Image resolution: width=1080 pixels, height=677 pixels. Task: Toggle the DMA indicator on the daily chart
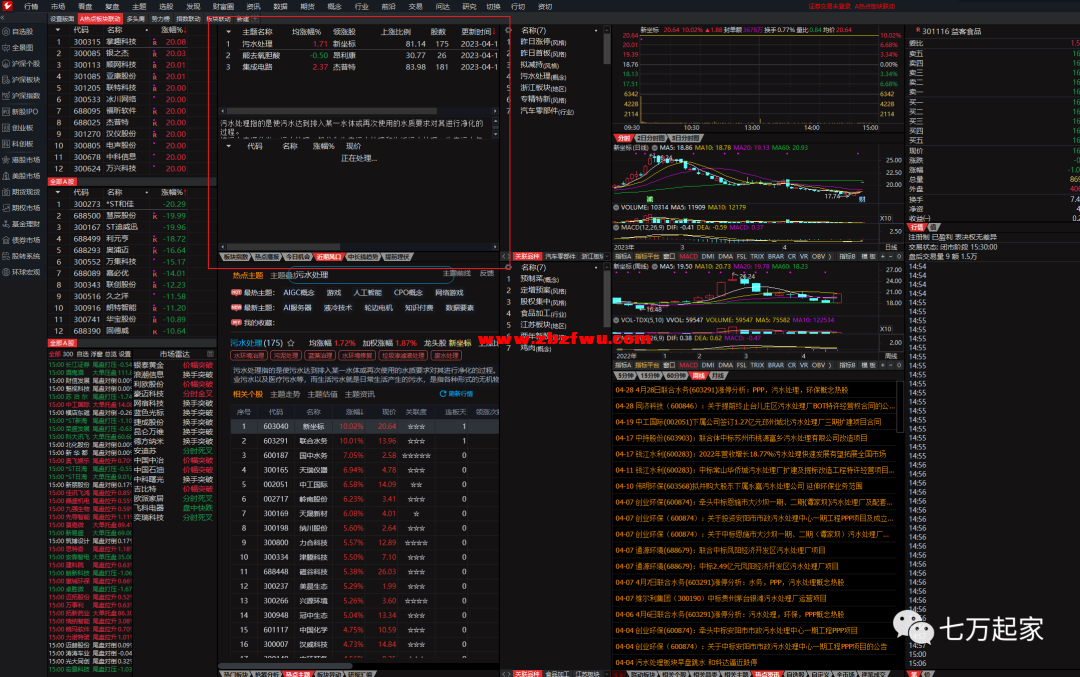(x=725, y=256)
